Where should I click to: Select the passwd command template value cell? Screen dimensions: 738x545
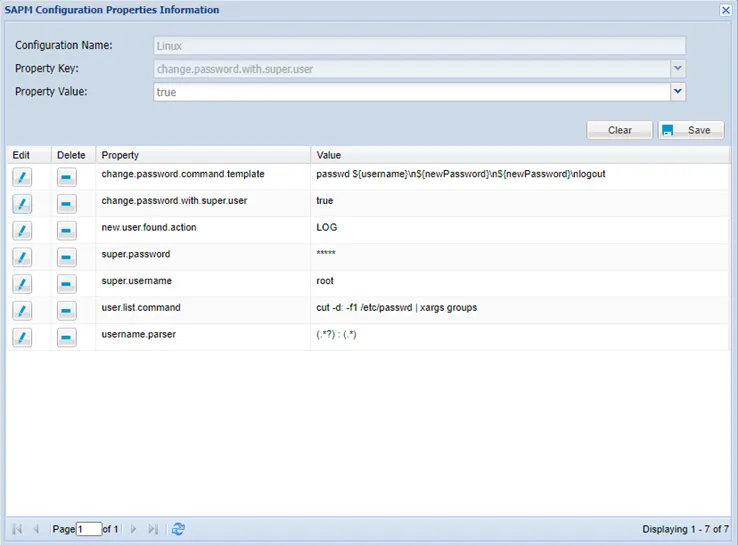pyautogui.click(x=461, y=174)
